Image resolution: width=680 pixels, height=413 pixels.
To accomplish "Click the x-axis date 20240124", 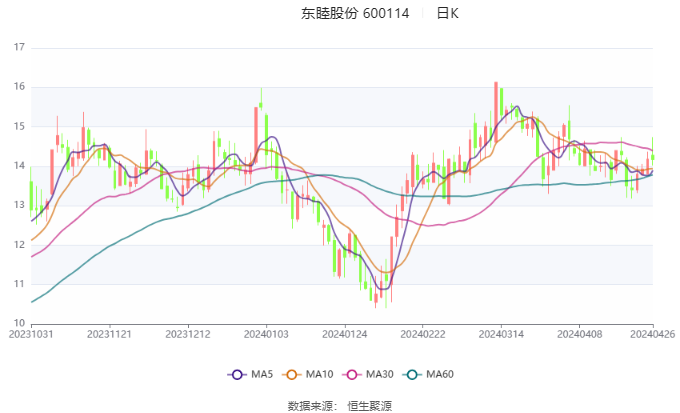I will tap(345, 334).
